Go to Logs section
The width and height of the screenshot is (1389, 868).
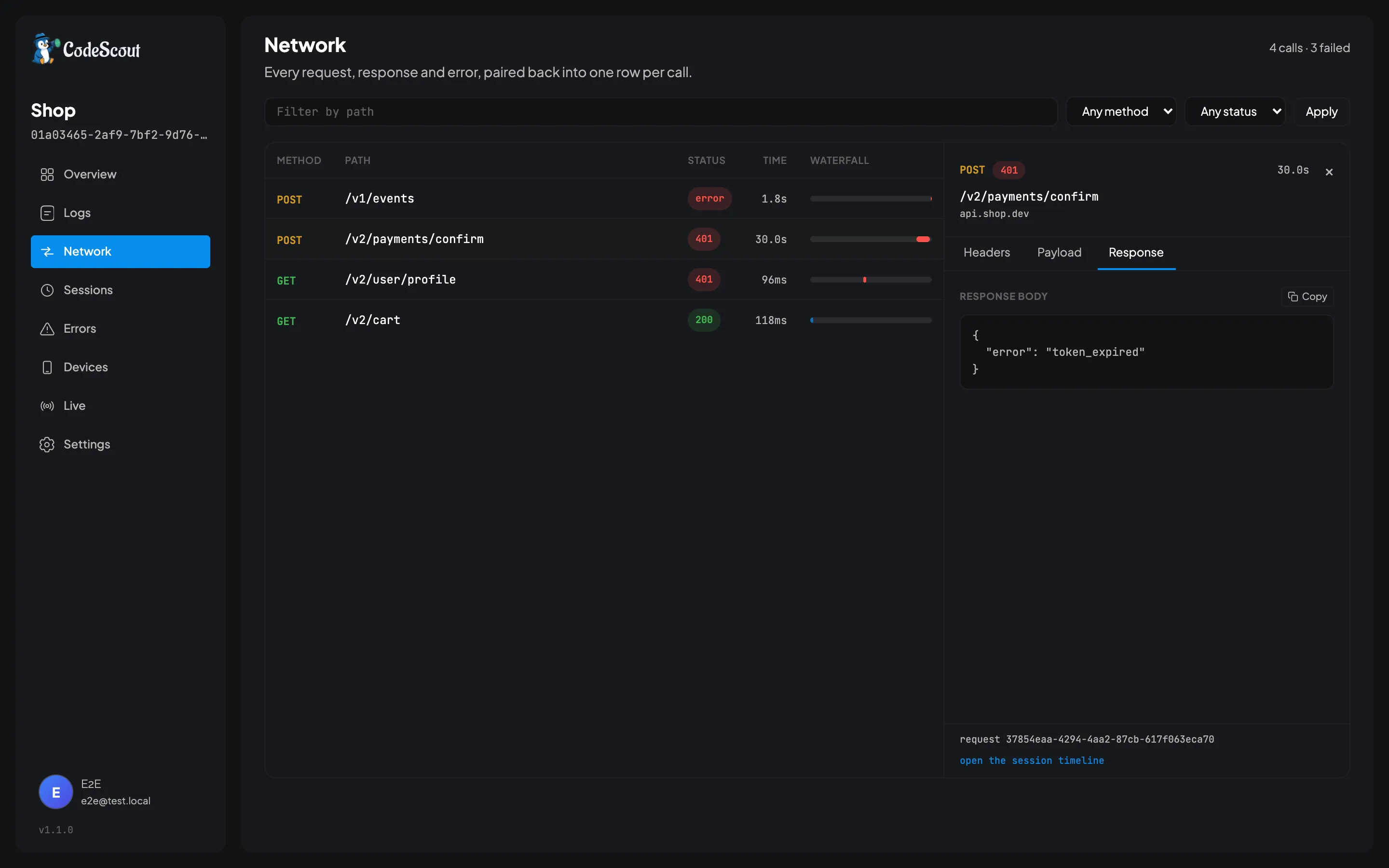(x=121, y=213)
